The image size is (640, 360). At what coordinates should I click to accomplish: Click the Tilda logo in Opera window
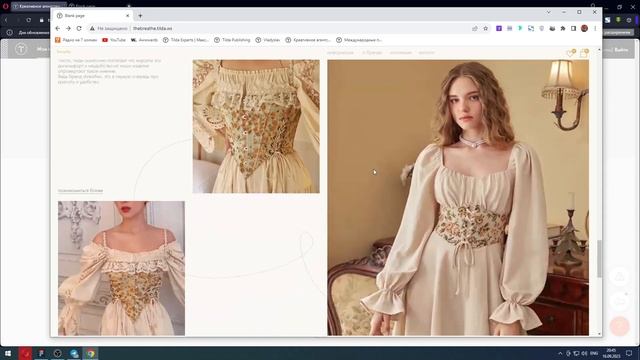21,49
